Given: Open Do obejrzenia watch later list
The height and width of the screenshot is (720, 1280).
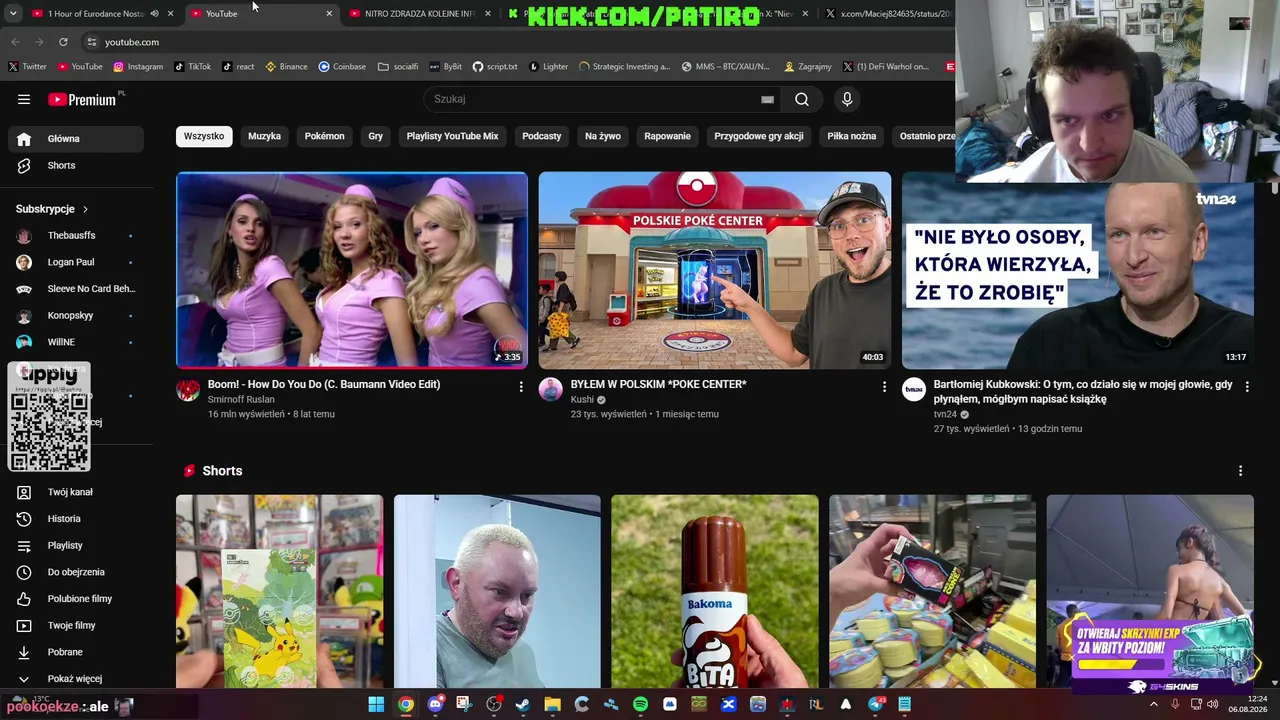Looking at the screenshot, I should pos(76,572).
